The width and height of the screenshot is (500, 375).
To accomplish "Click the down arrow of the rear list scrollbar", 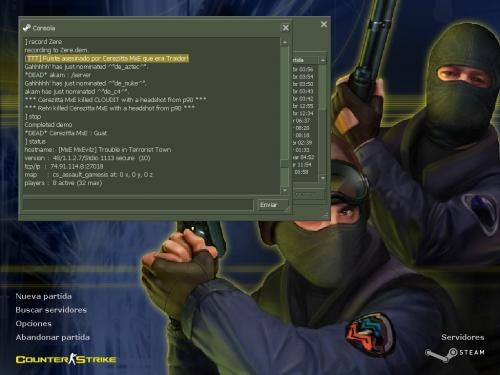I will (x=323, y=178).
